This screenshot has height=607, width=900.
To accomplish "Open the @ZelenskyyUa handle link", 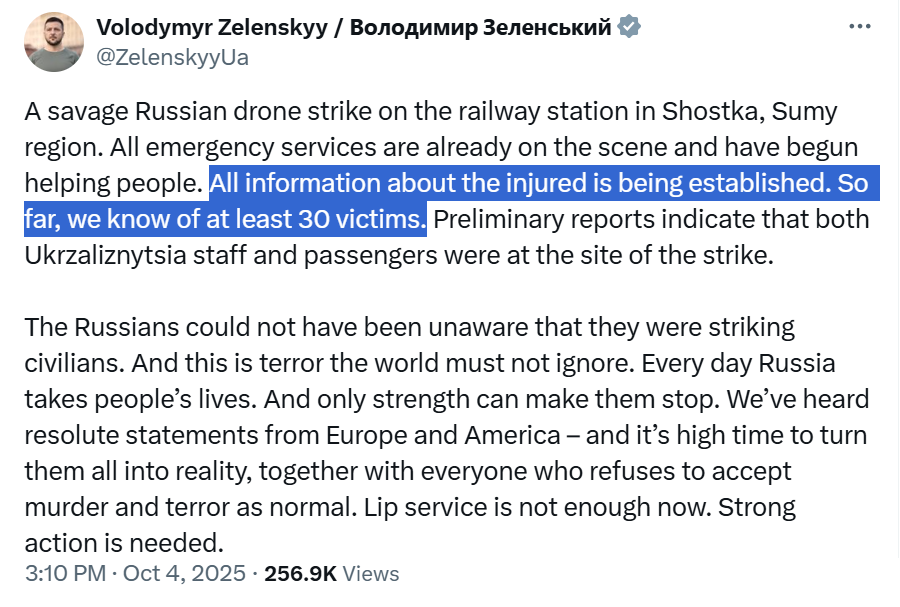I will tap(171, 57).
